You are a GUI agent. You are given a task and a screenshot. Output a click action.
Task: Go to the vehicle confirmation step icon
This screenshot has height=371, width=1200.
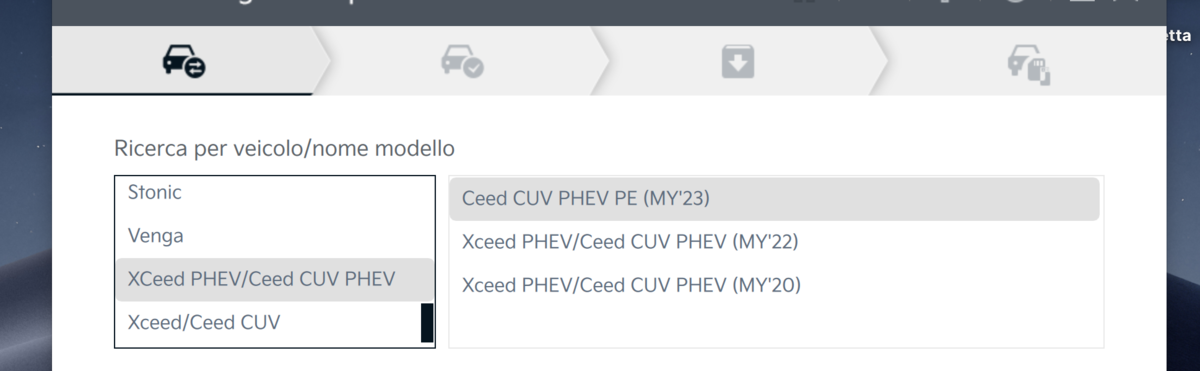click(463, 63)
